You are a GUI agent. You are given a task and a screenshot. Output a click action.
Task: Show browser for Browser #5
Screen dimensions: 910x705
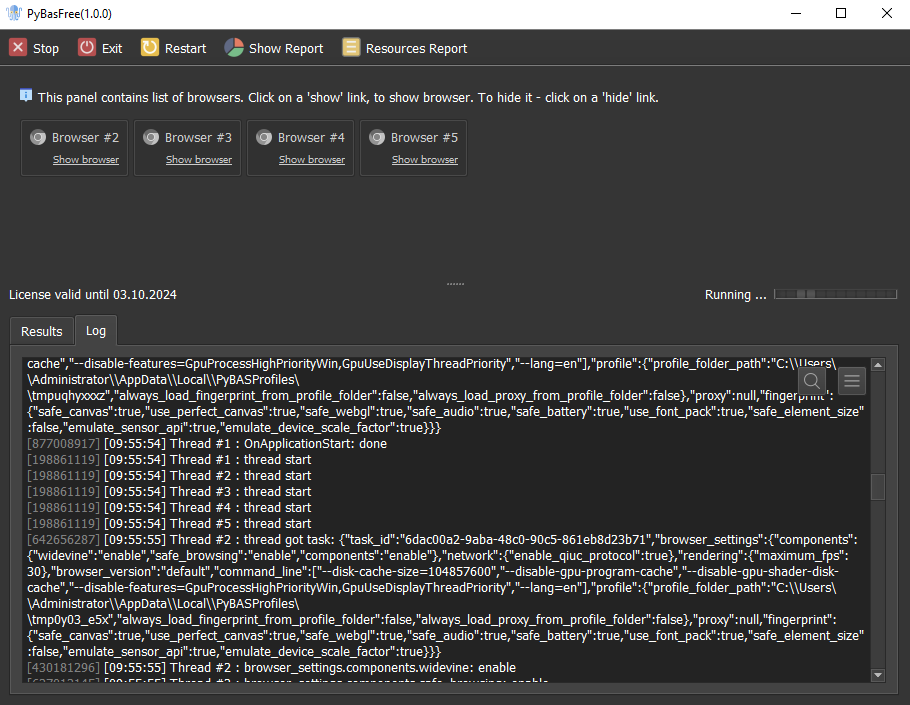tap(425, 160)
